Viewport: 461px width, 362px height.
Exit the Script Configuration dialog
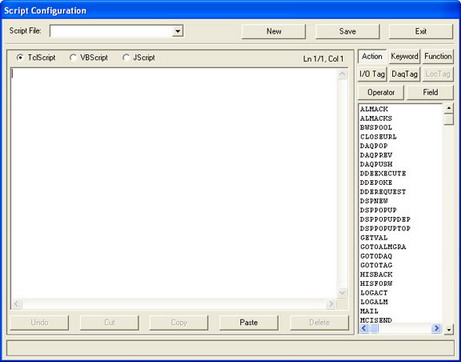click(x=421, y=31)
